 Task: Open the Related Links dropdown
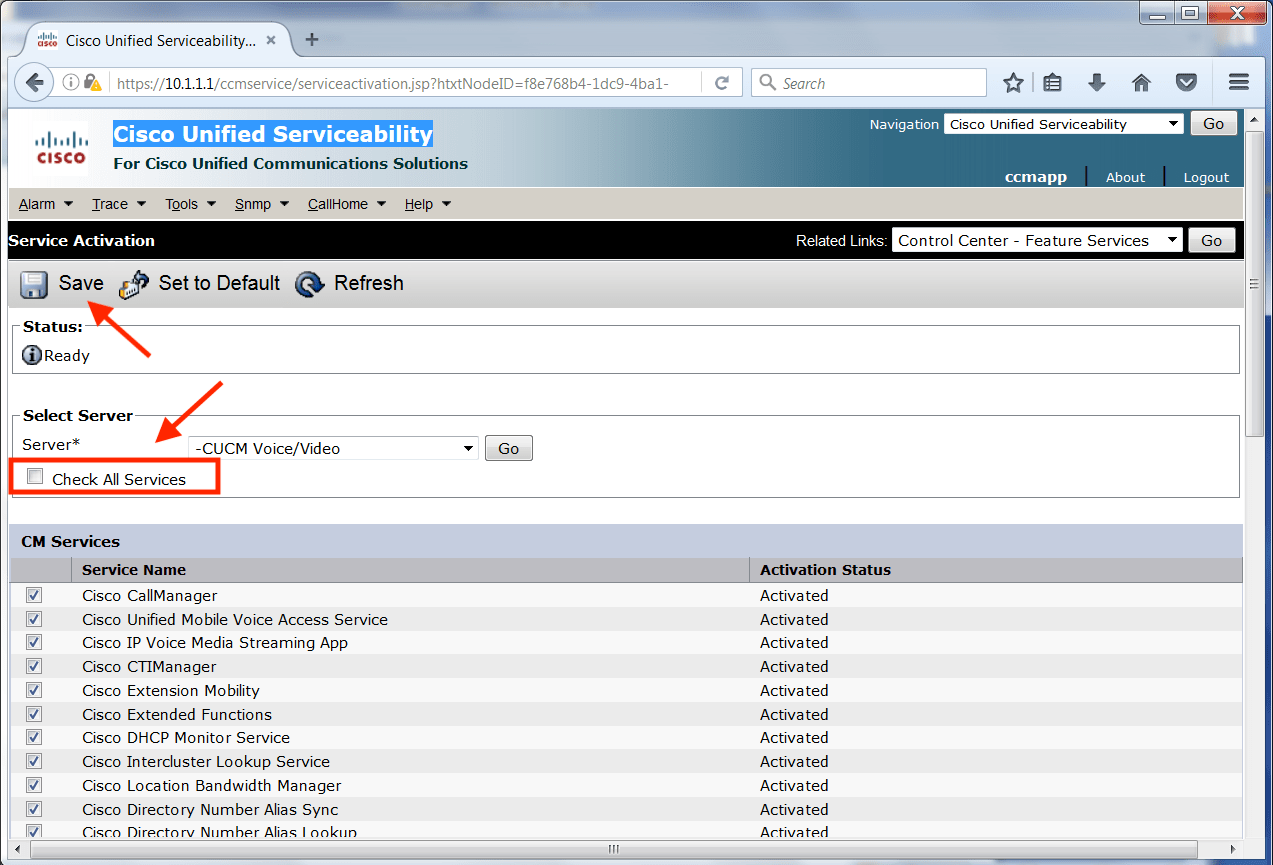click(x=1037, y=240)
